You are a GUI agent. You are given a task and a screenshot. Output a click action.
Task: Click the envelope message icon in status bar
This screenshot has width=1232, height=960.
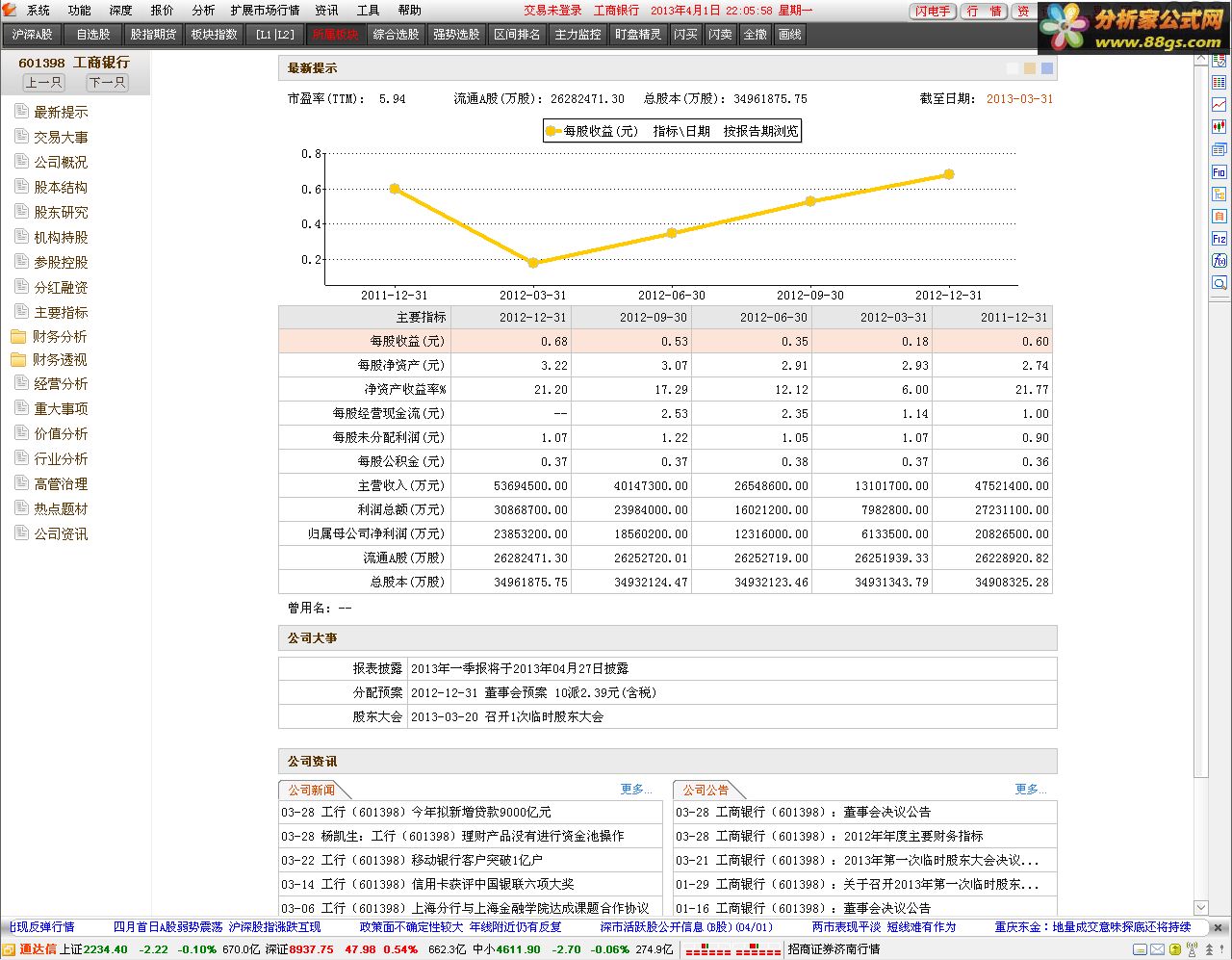tap(1157, 949)
